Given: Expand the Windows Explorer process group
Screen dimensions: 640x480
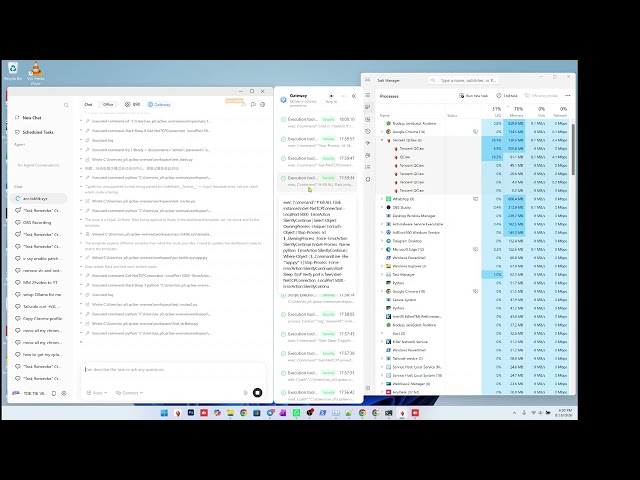Looking at the screenshot, I should (x=382, y=266).
